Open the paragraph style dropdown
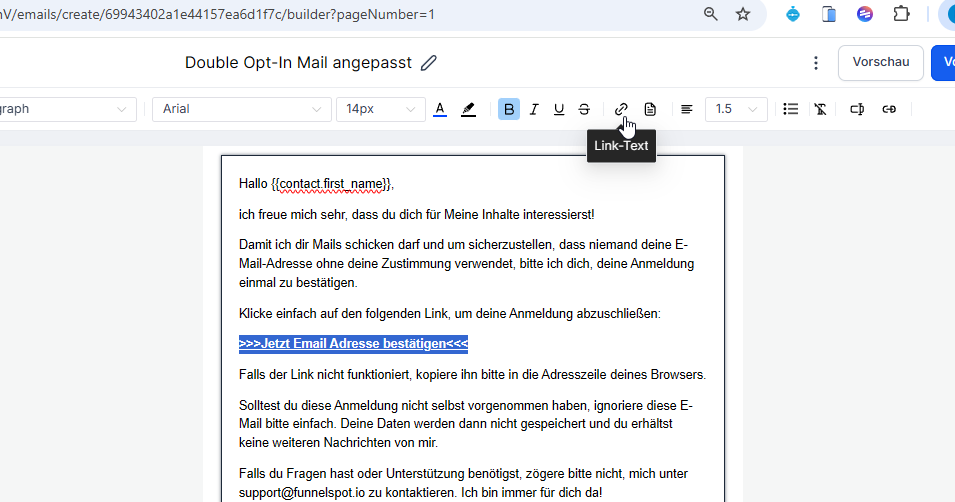The image size is (955, 502). 68,109
